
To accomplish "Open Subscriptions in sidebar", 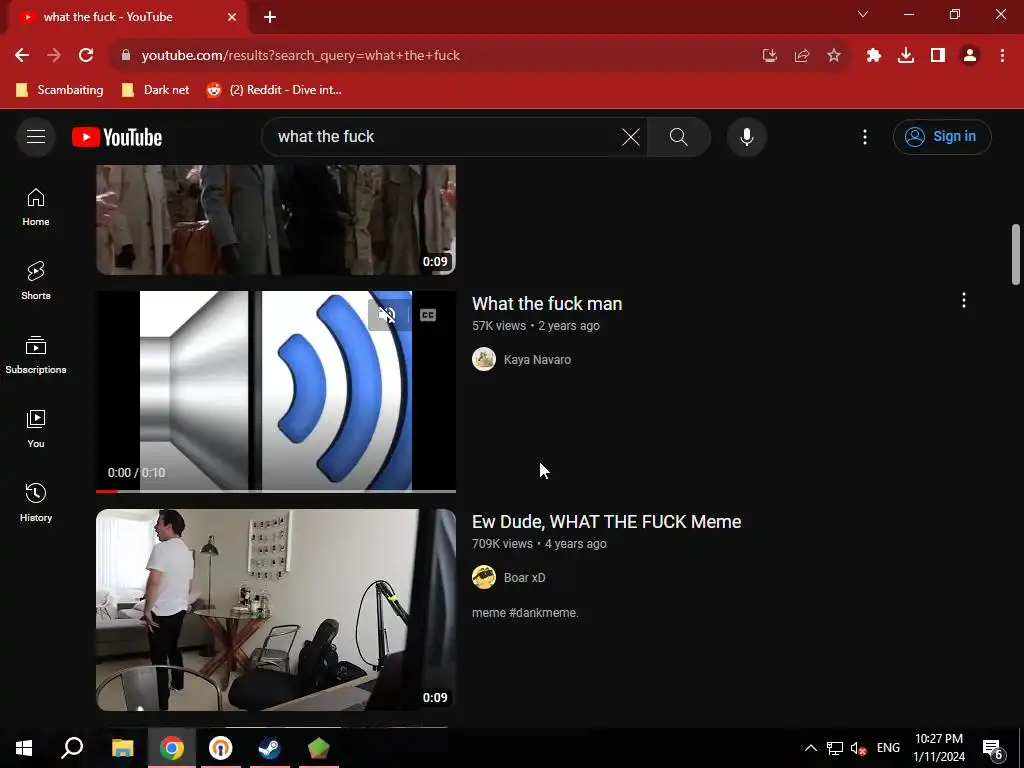I will (x=36, y=355).
